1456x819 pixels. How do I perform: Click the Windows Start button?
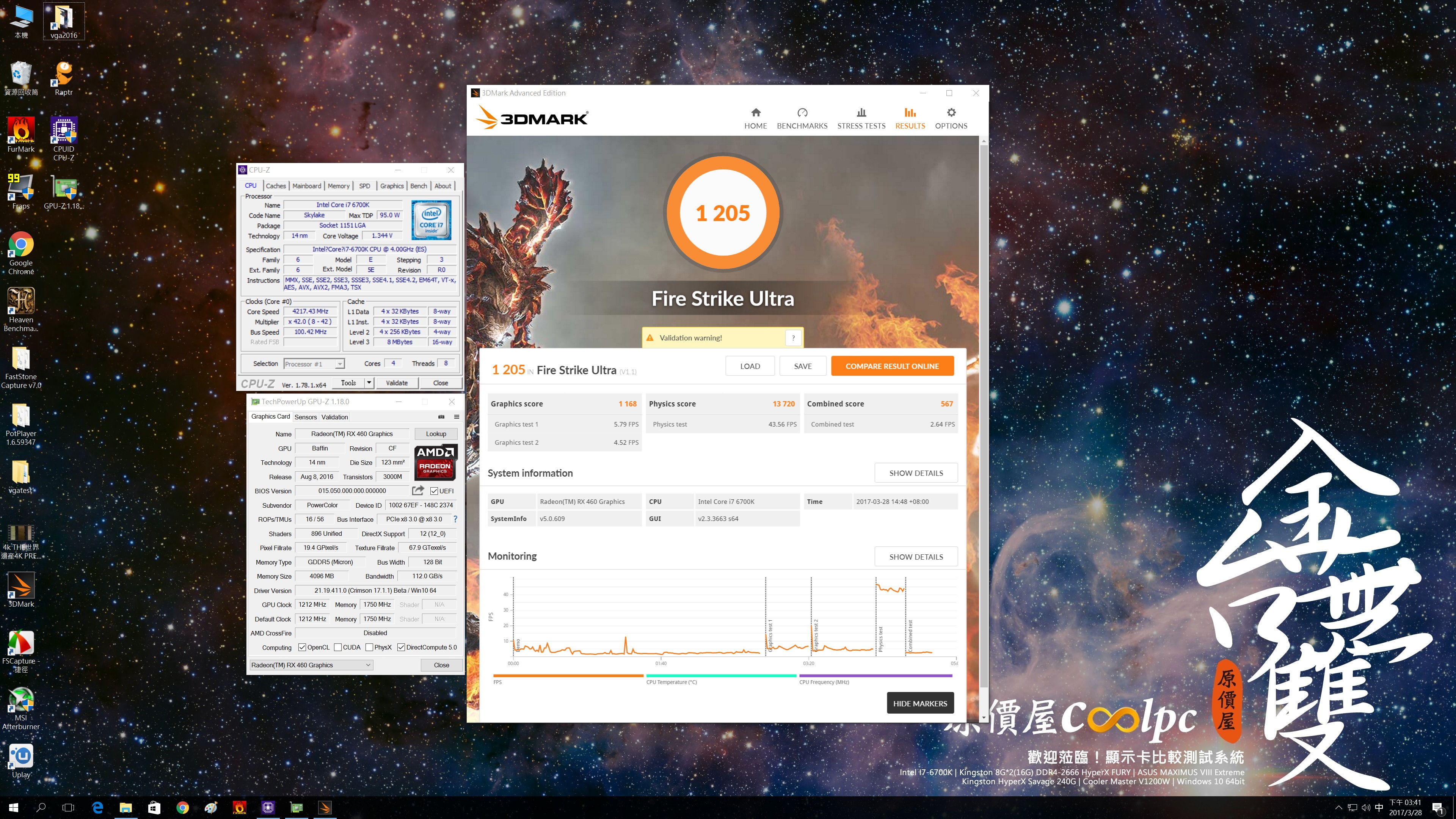[x=14, y=807]
